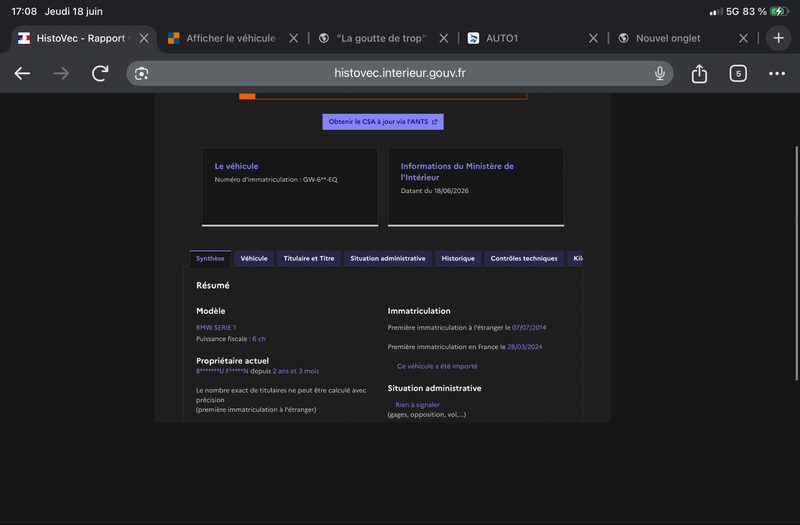
Task: Open the Le véhicule card
Action: click(x=290, y=187)
